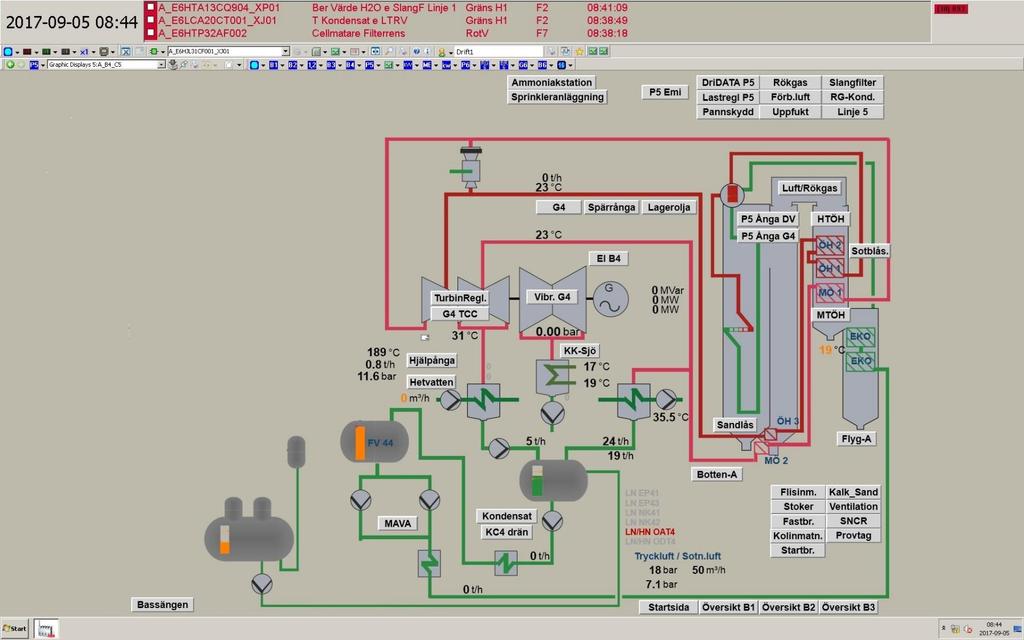Click the Hjälpånga button

click(432, 360)
